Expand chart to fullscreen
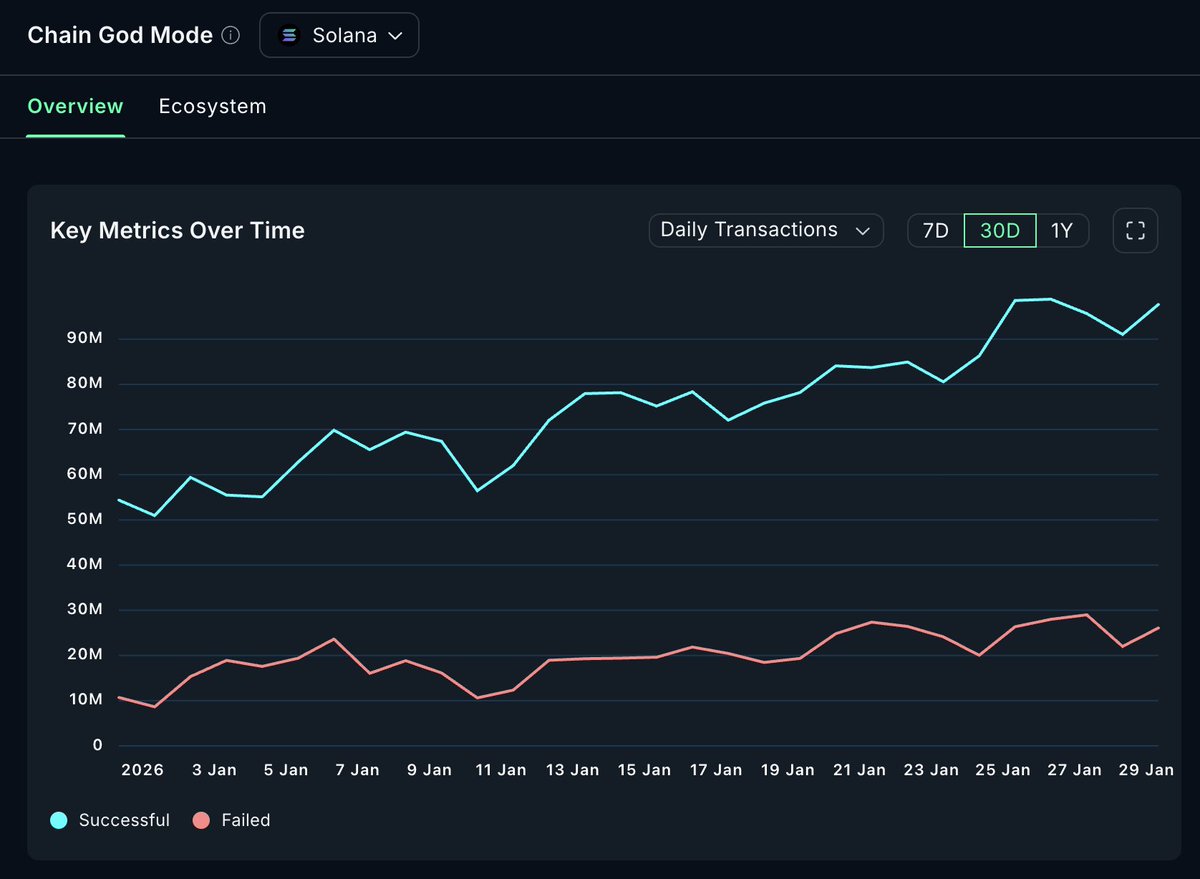 click(x=1135, y=231)
